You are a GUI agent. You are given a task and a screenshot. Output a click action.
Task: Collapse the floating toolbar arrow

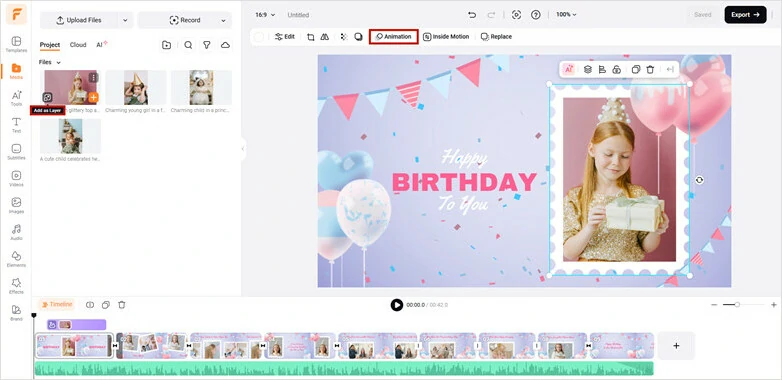(670, 69)
